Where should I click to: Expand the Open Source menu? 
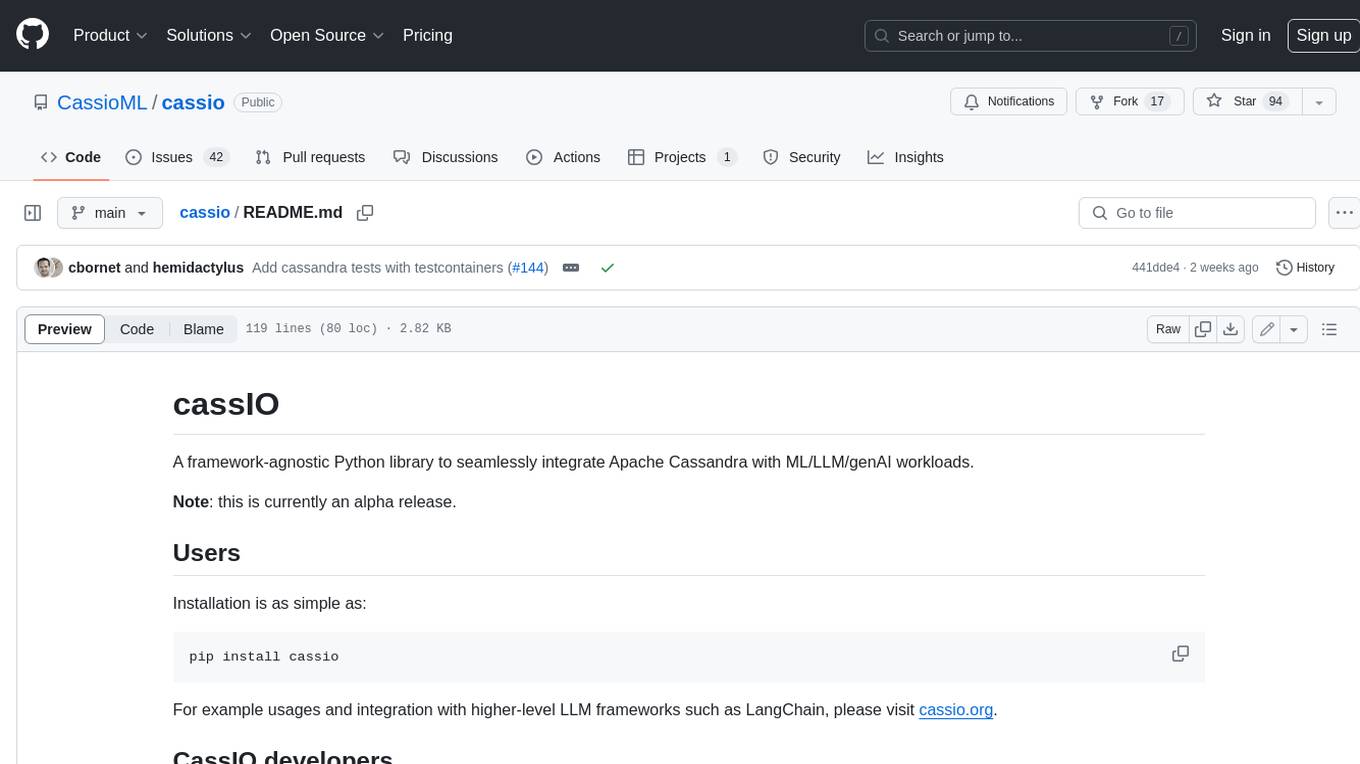pos(327,35)
